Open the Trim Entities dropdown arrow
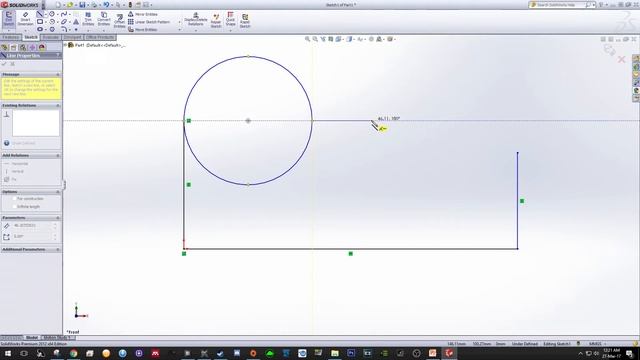 pos(88,30)
